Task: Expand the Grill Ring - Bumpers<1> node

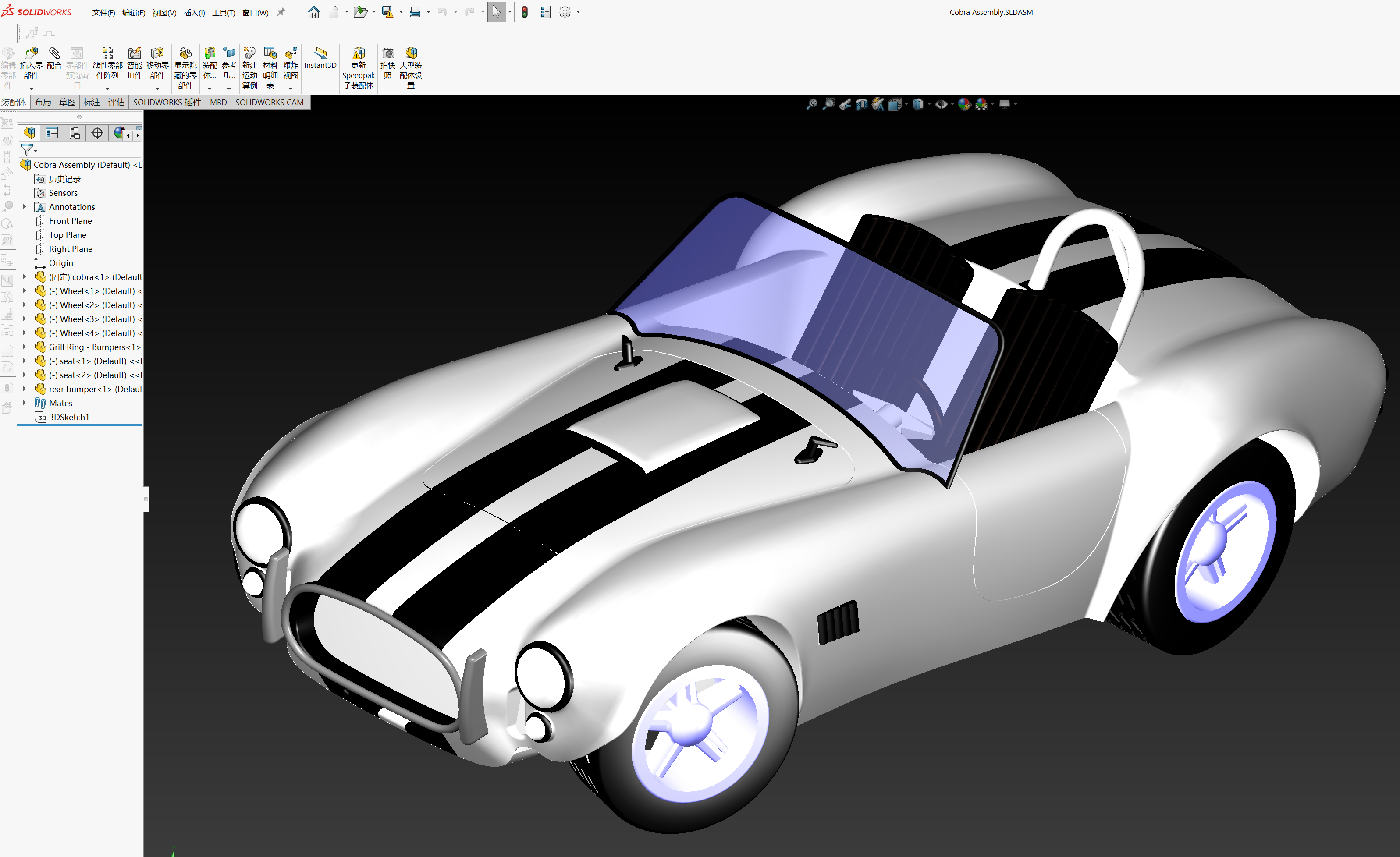Action: tap(25, 347)
